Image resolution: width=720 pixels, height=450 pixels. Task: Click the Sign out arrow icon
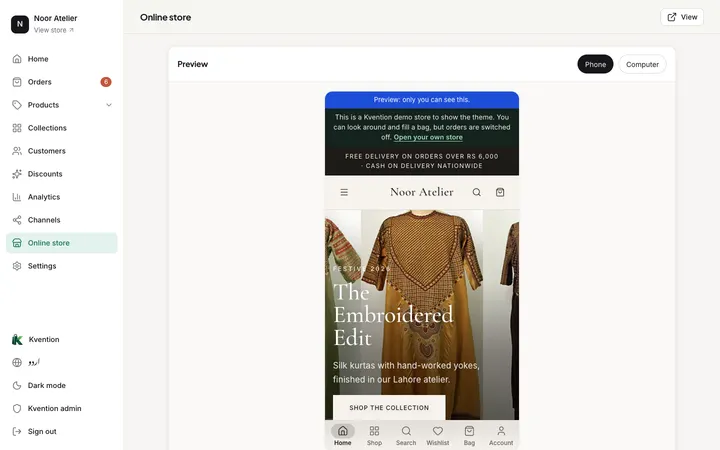coord(17,431)
